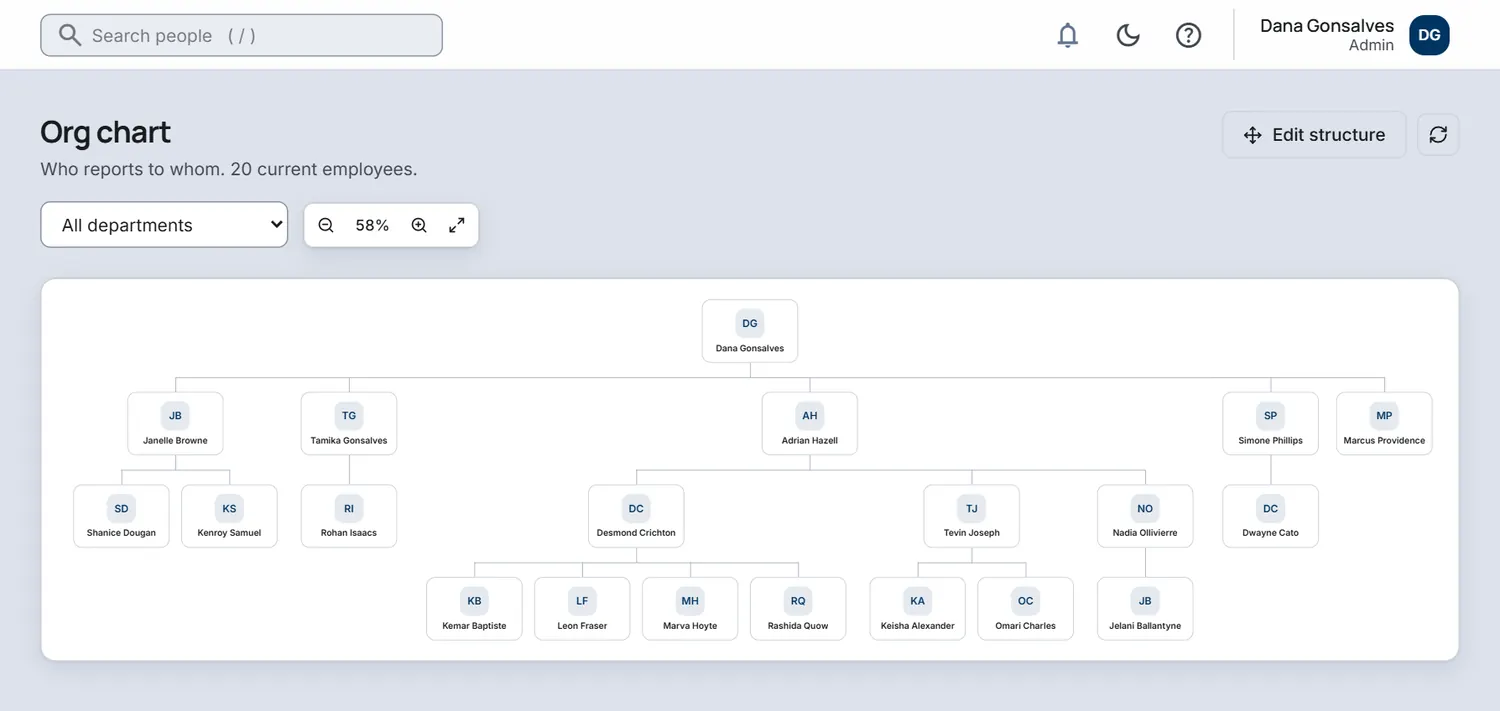The image size is (1500, 711).
Task: Open the help question mark icon
Action: (x=1188, y=35)
